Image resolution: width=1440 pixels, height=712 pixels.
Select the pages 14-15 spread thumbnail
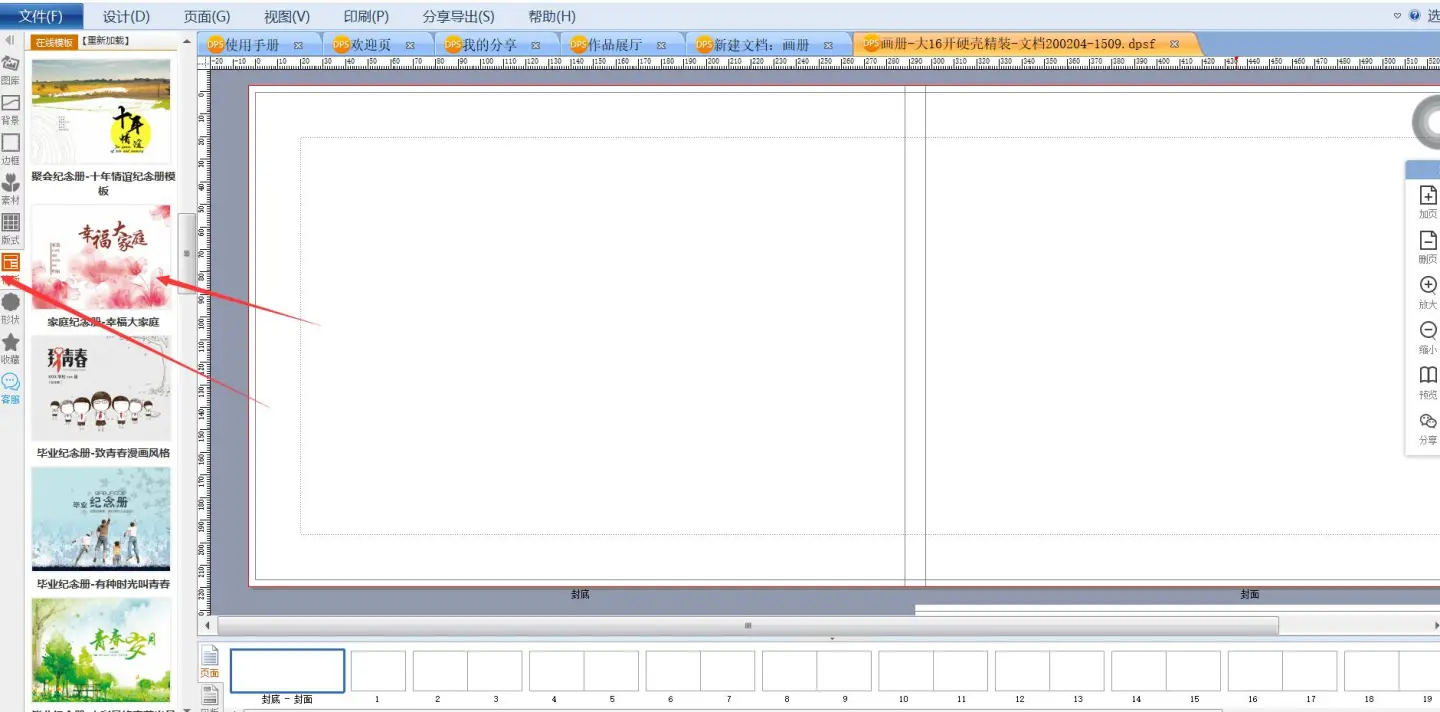pos(1166,671)
